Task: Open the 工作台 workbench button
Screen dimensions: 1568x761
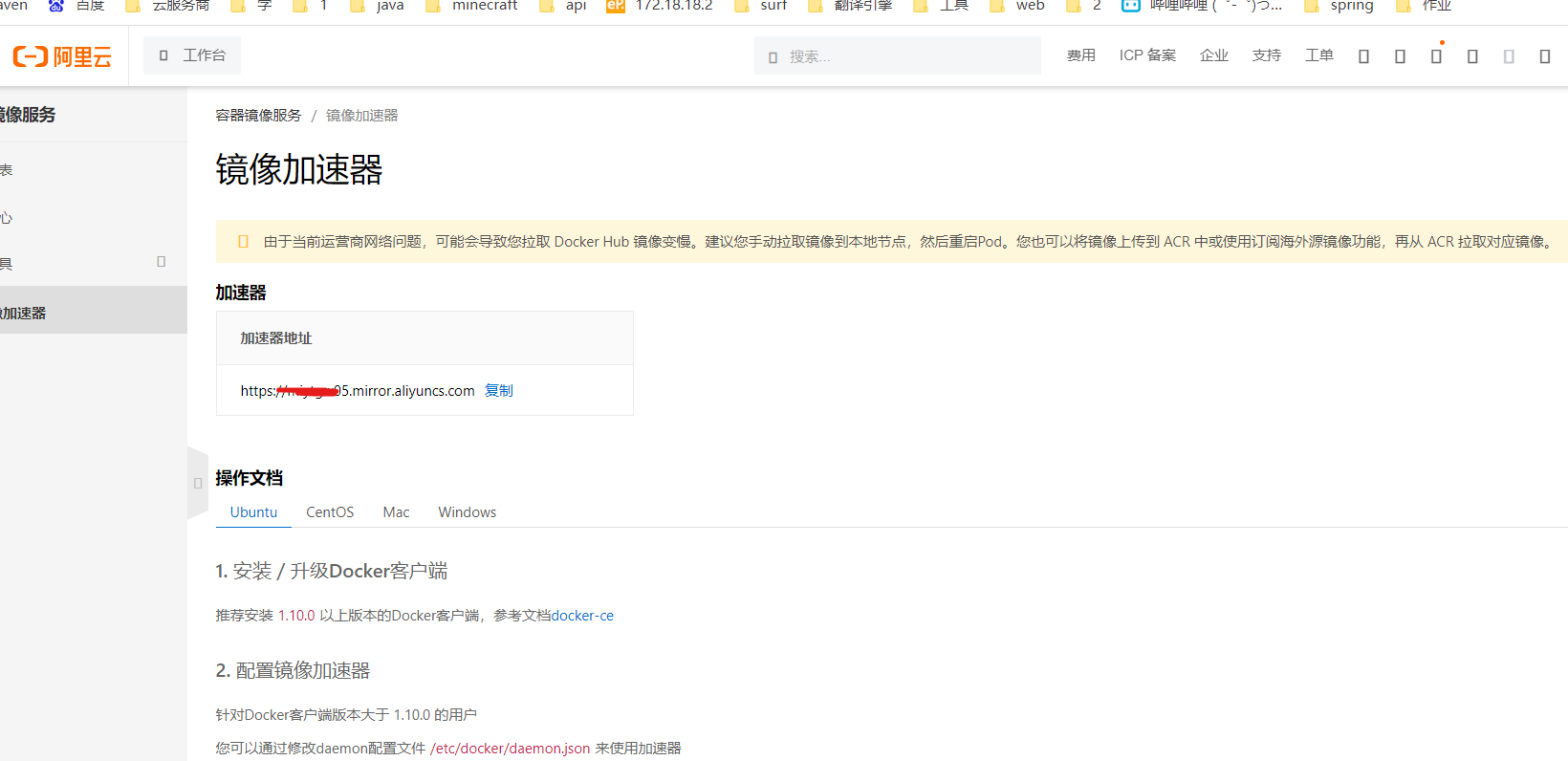Action: click(192, 55)
